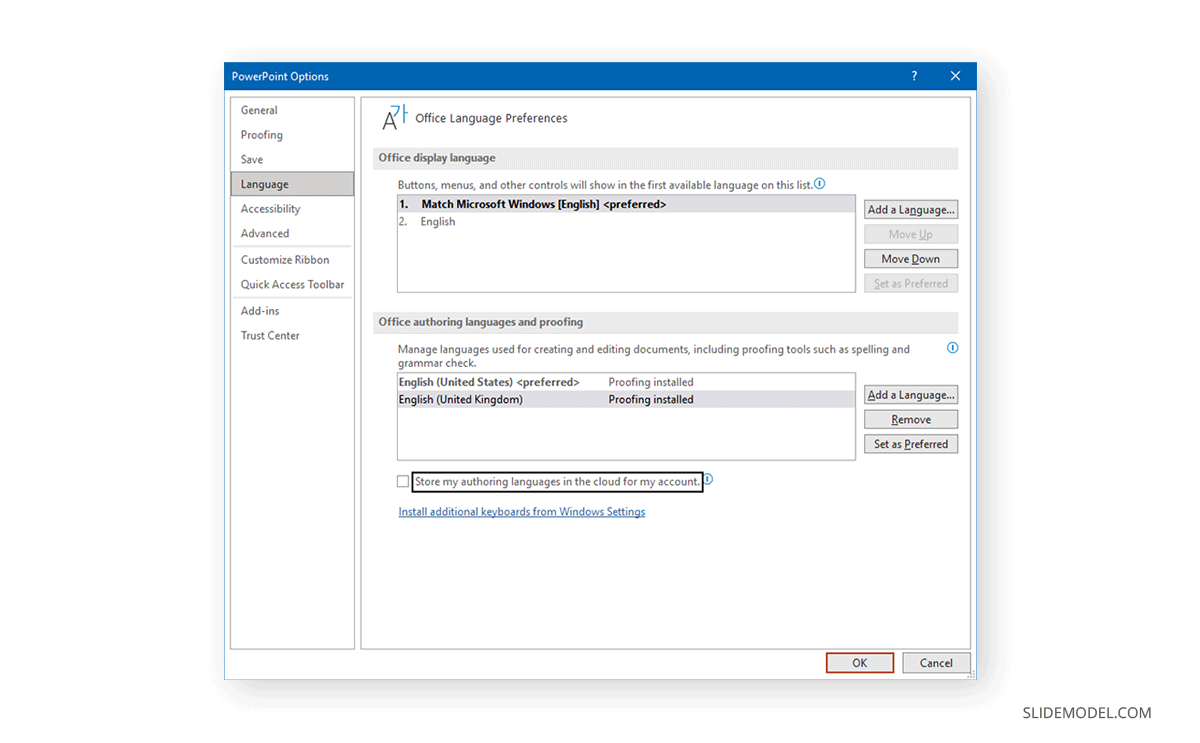Open the Trust Center section
1200x743 pixels.
tap(269, 335)
